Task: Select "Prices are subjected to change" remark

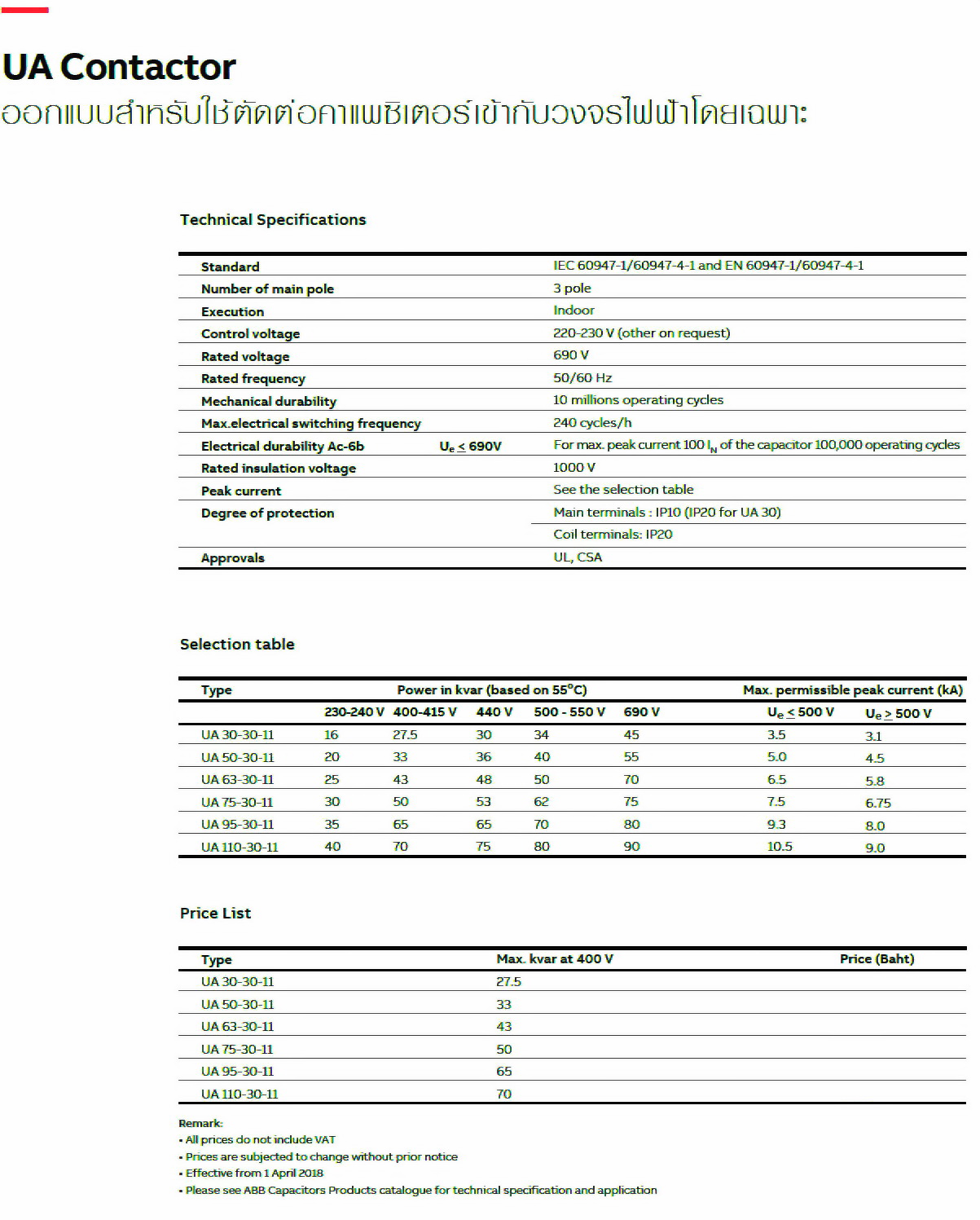Action: point(319,1156)
